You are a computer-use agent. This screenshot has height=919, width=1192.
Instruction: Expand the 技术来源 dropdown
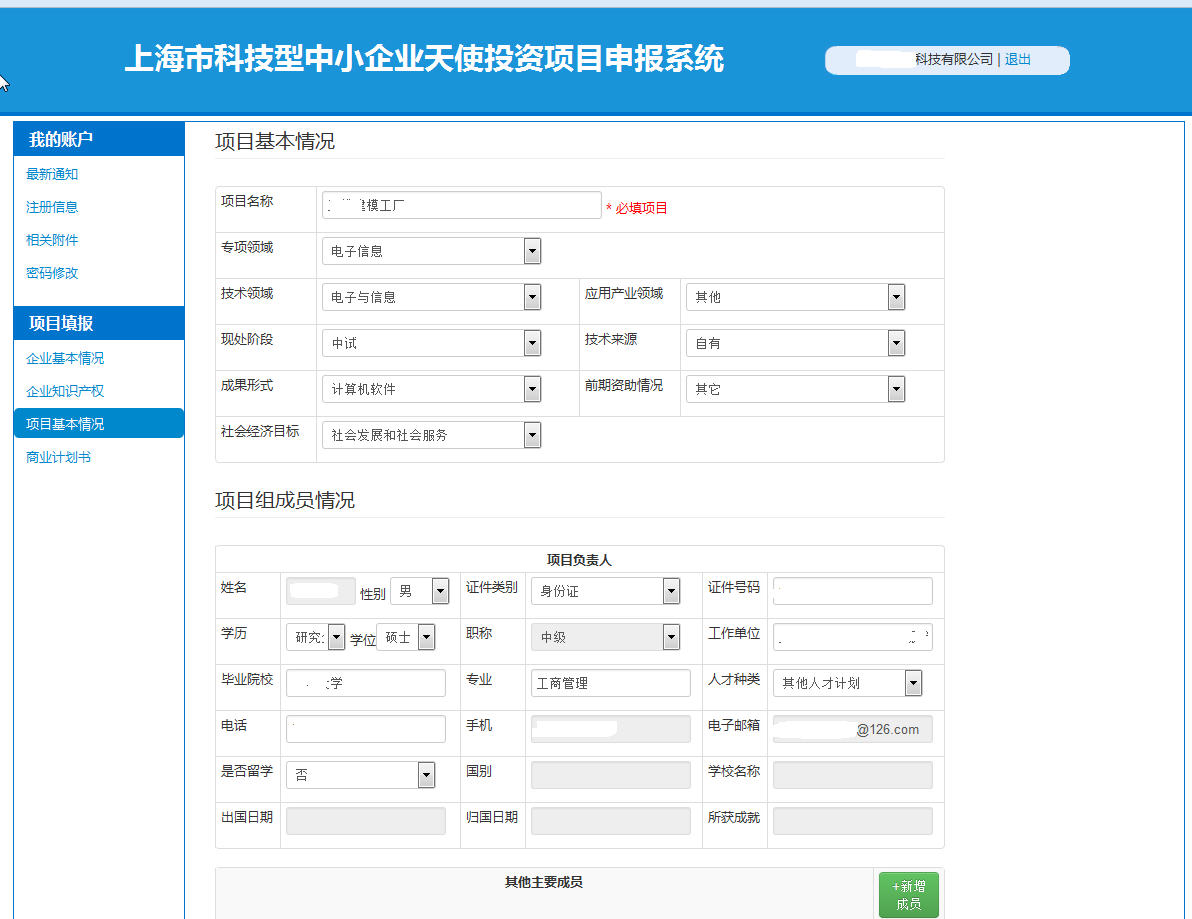(795, 343)
